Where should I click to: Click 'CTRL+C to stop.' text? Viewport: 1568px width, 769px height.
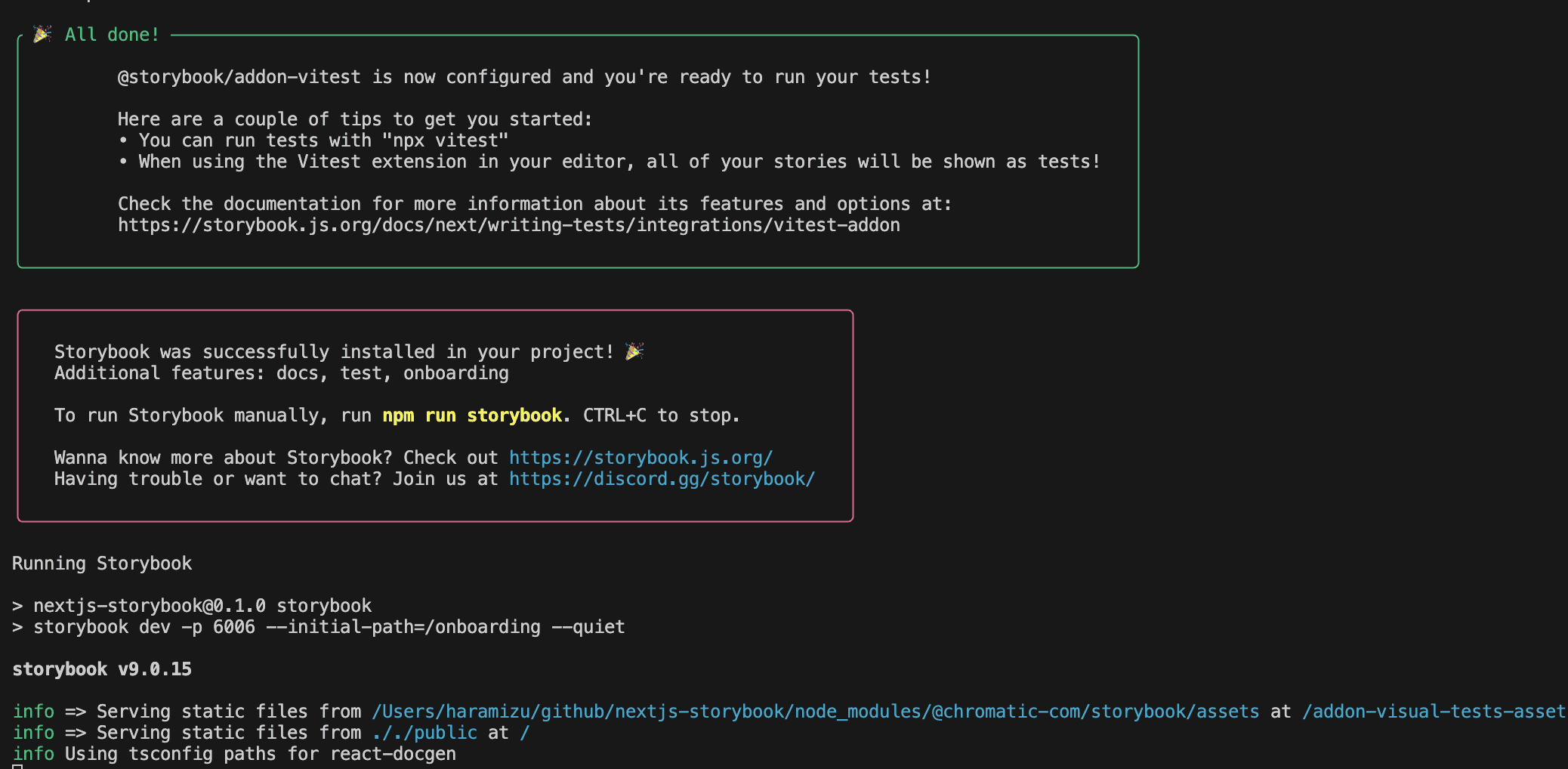click(661, 415)
